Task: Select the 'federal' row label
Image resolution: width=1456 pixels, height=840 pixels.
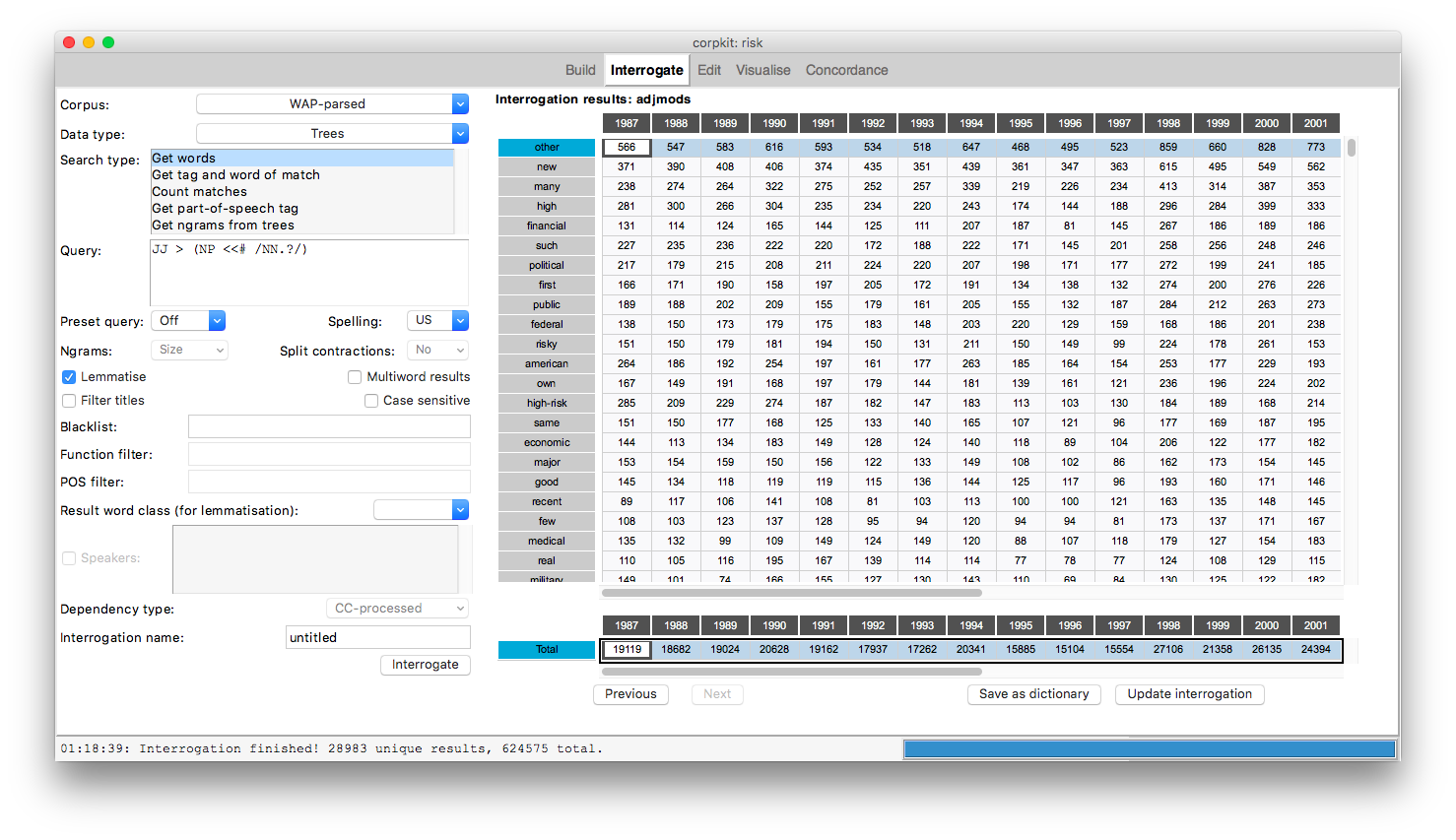Action: pyautogui.click(x=547, y=325)
